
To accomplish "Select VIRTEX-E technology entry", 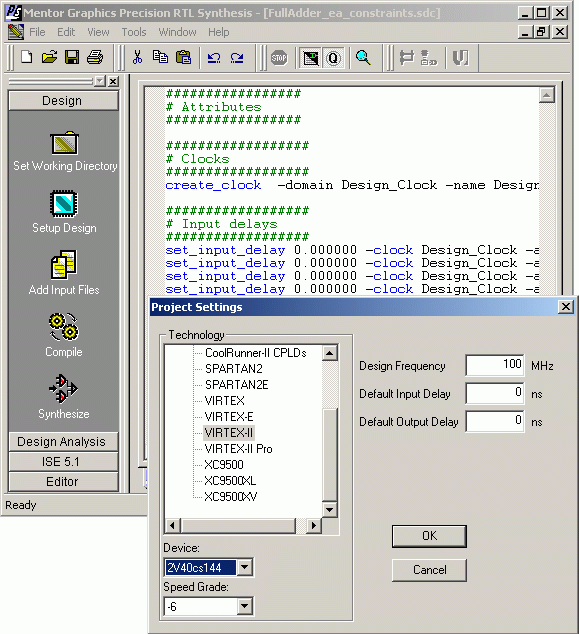I will [x=229, y=416].
